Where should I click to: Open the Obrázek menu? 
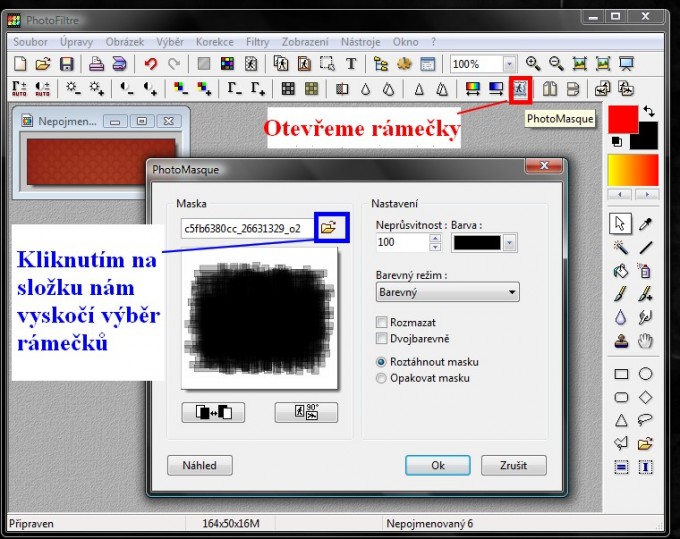(124, 42)
